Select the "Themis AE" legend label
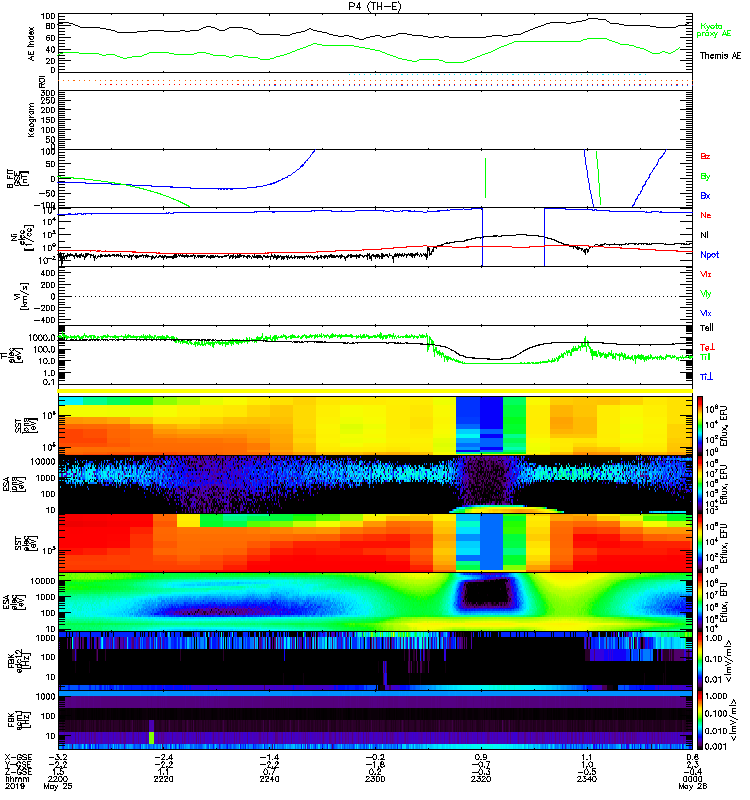The height and width of the screenshot is (800, 750). point(720,56)
